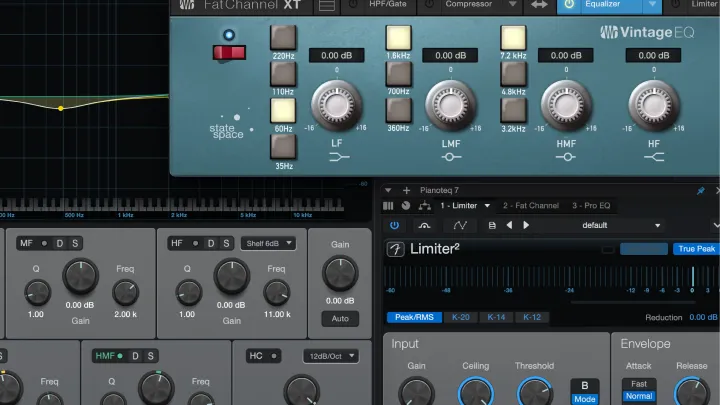Click the LMF peak filter shape icon

click(x=451, y=158)
